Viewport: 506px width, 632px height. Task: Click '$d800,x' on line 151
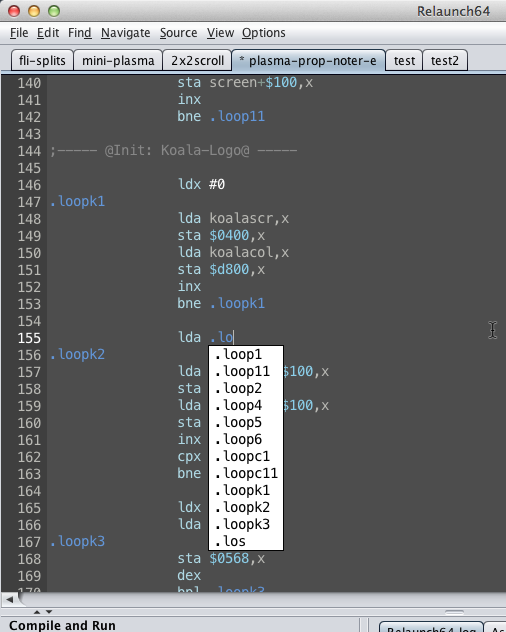[x=237, y=269]
